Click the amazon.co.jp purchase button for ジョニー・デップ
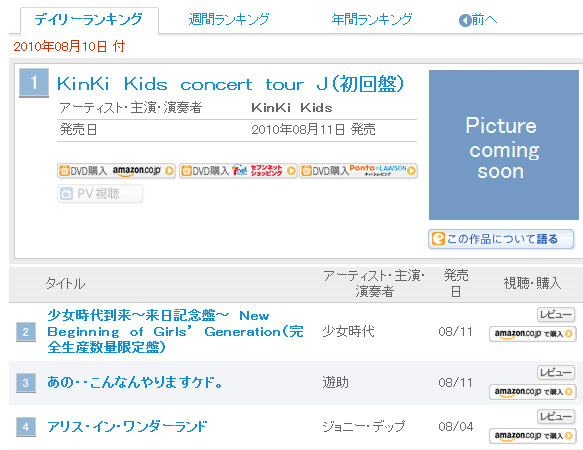 pos(532,435)
